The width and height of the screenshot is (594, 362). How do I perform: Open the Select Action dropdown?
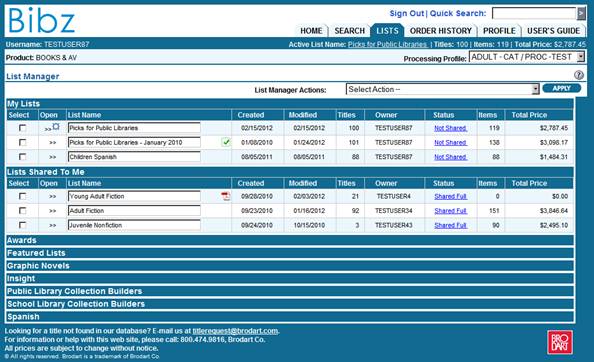[442, 89]
